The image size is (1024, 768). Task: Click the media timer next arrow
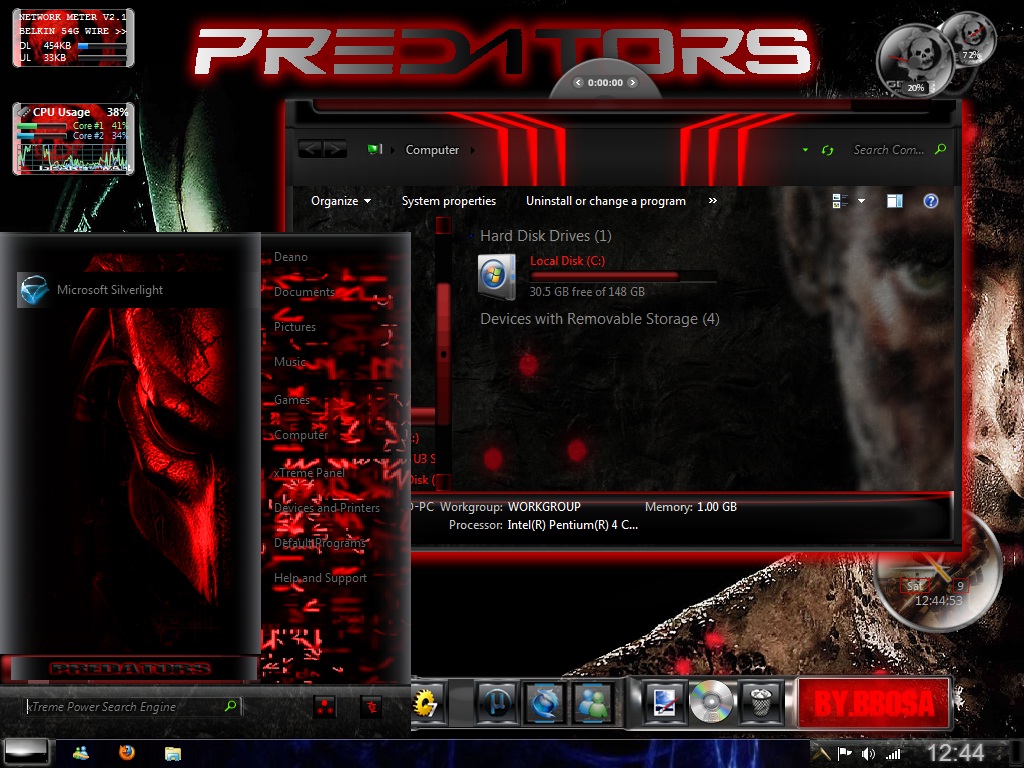tap(632, 82)
